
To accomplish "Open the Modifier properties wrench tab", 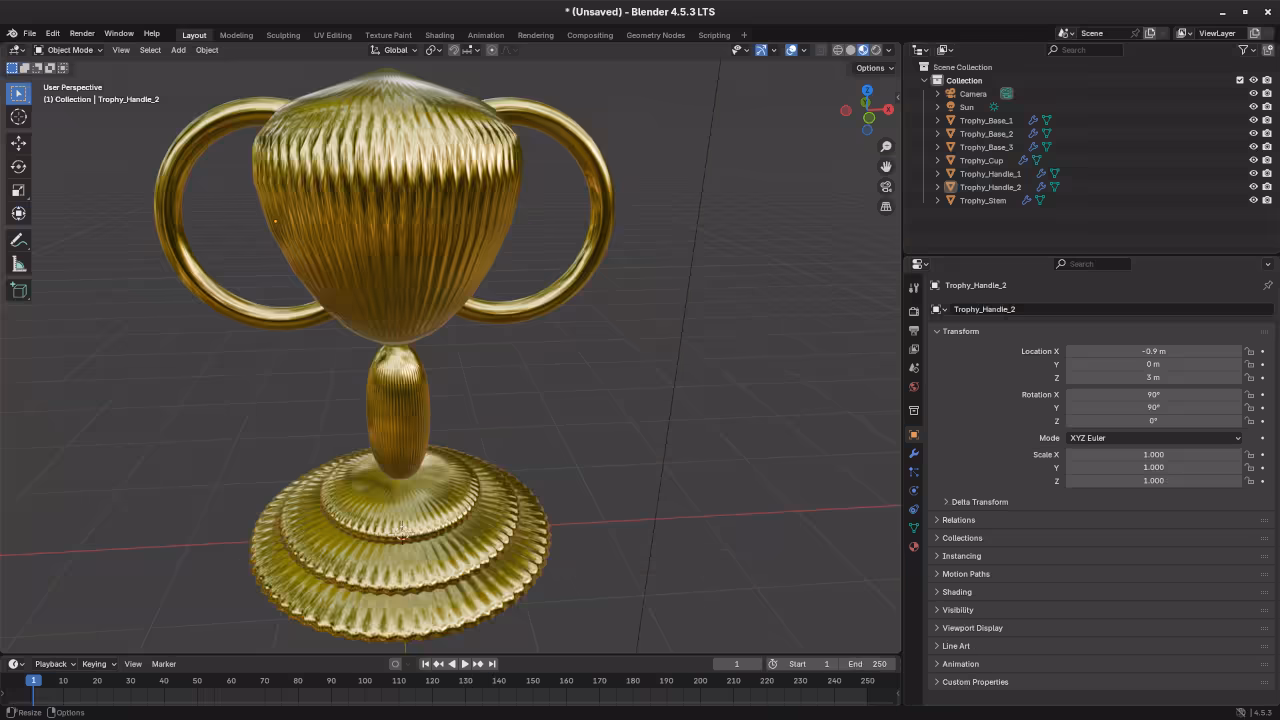I will click(x=913, y=454).
